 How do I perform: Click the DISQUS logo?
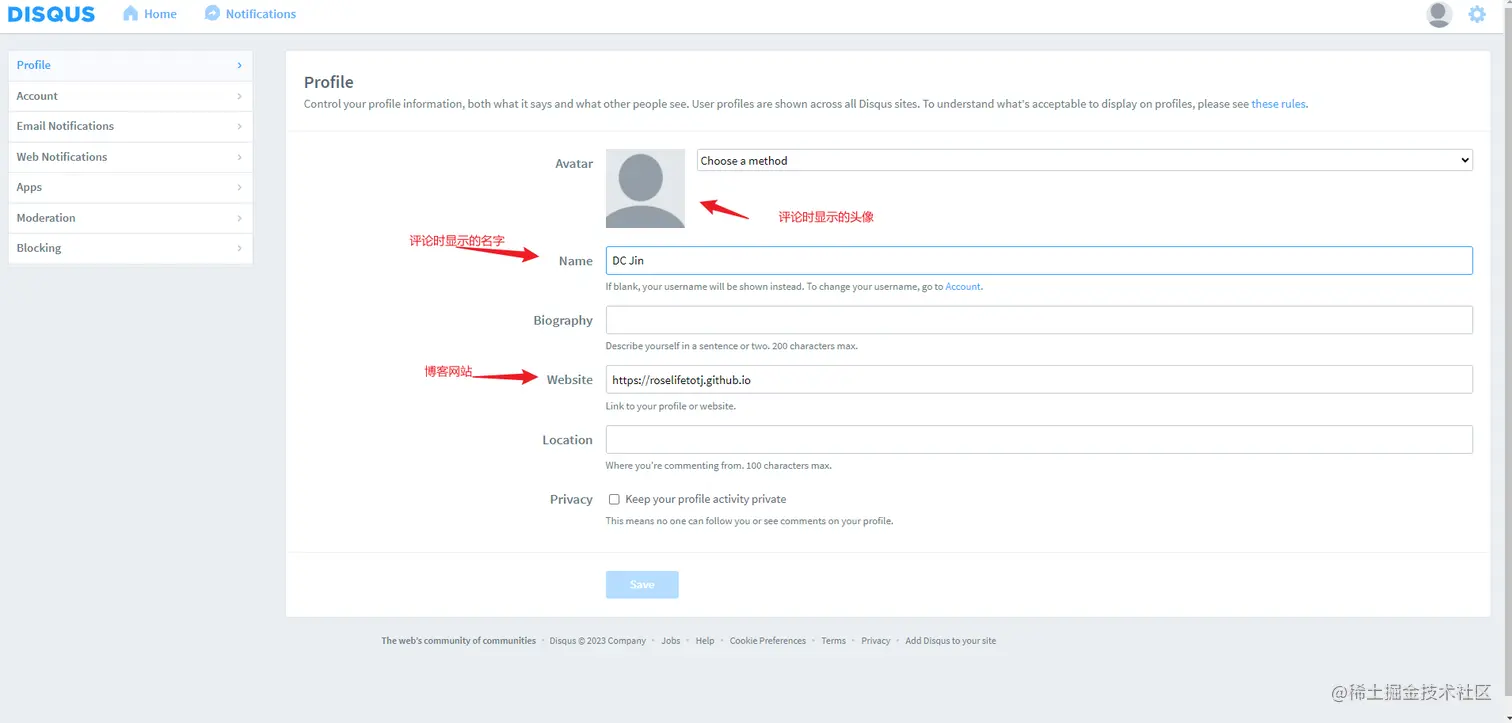point(51,13)
